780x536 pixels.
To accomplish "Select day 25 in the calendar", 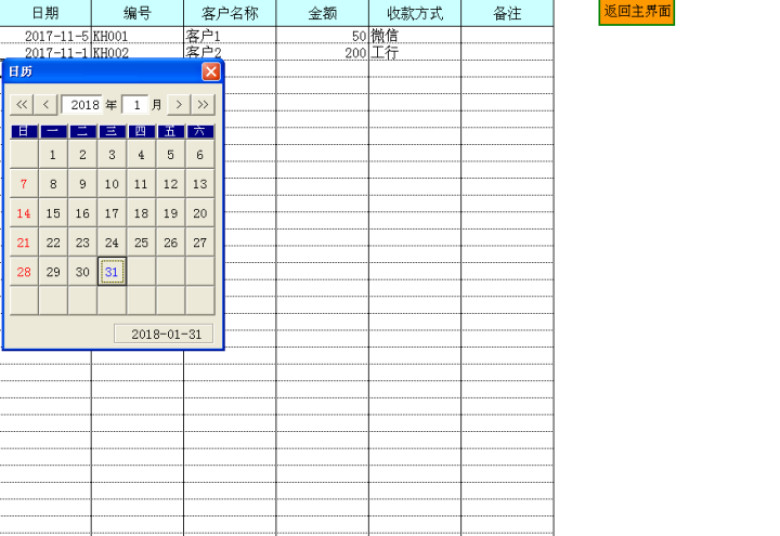I will coord(141,242).
